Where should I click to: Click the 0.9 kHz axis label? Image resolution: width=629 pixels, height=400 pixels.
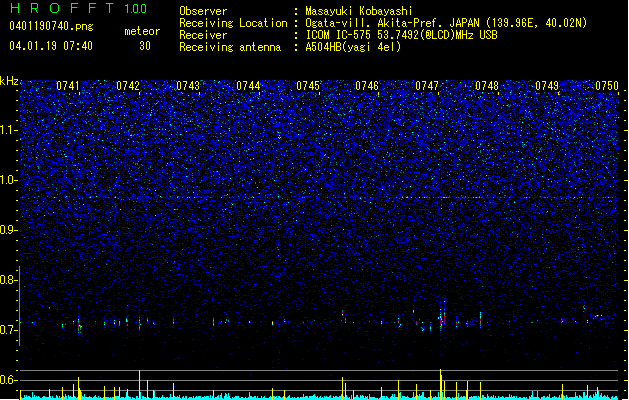(x=8, y=230)
